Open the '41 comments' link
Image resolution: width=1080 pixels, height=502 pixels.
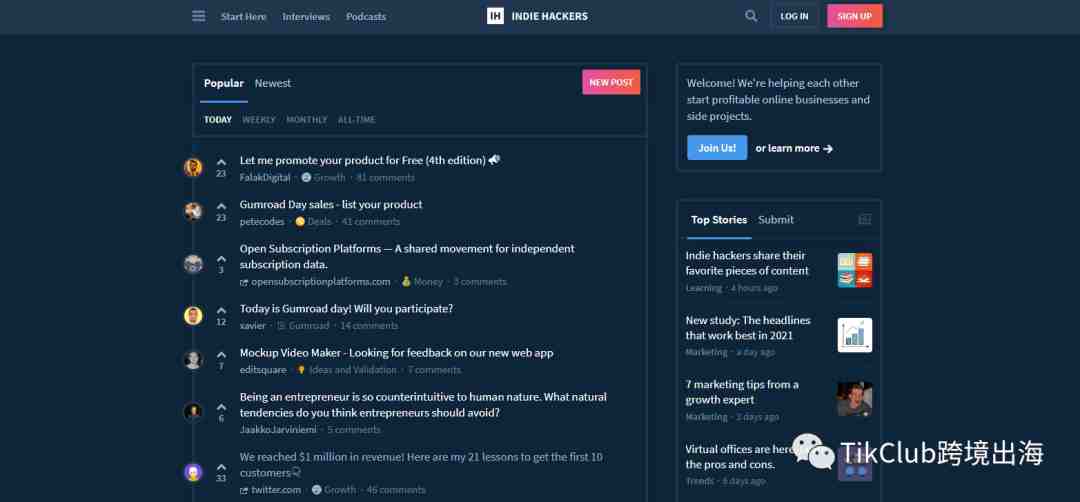point(371,222)
